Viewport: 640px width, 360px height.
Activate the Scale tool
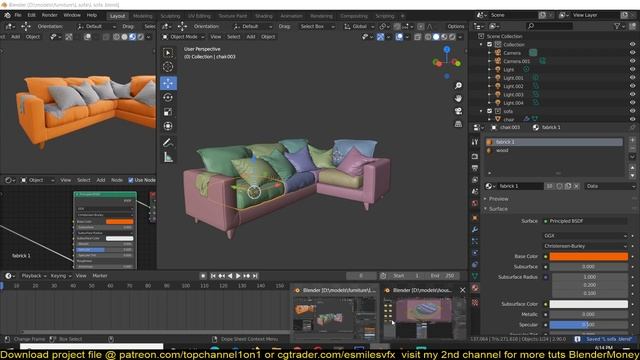[x=168, y=112]
